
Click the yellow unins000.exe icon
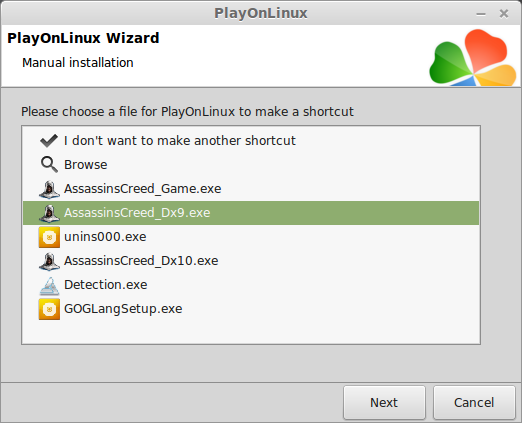point(49,237)
